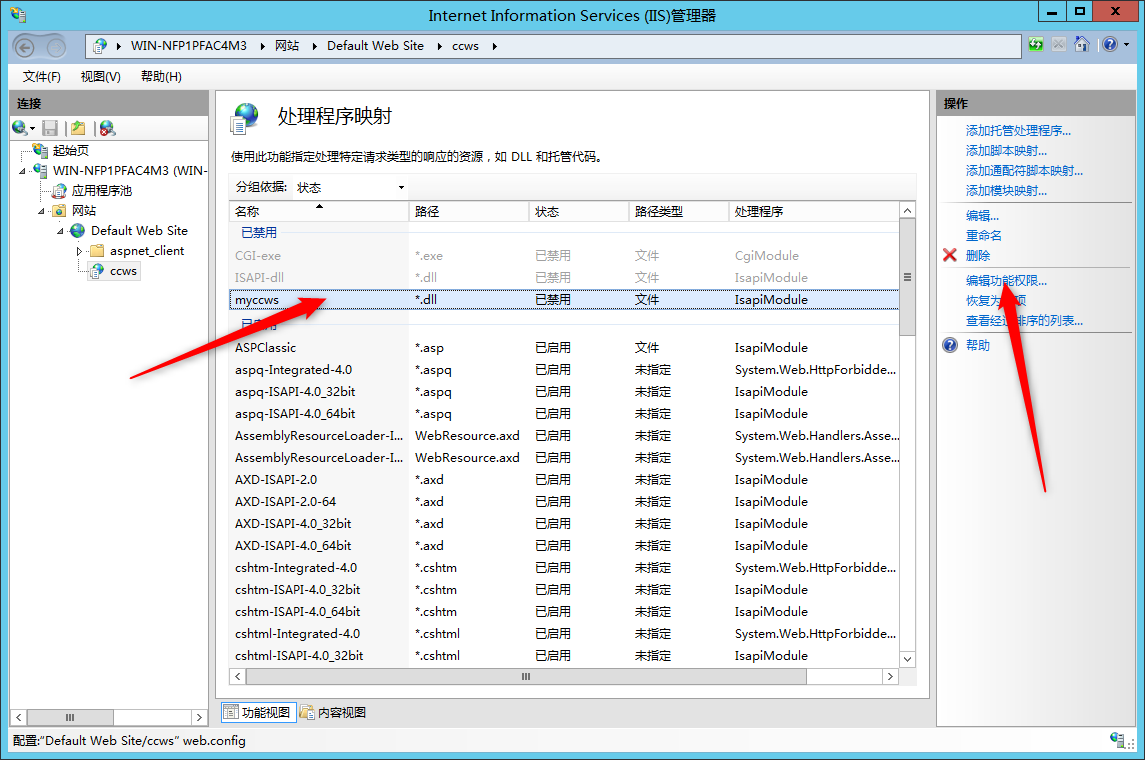Select the myccws handler row
The height and width of the screenshot is (760, 1145).
click(564, 300)
